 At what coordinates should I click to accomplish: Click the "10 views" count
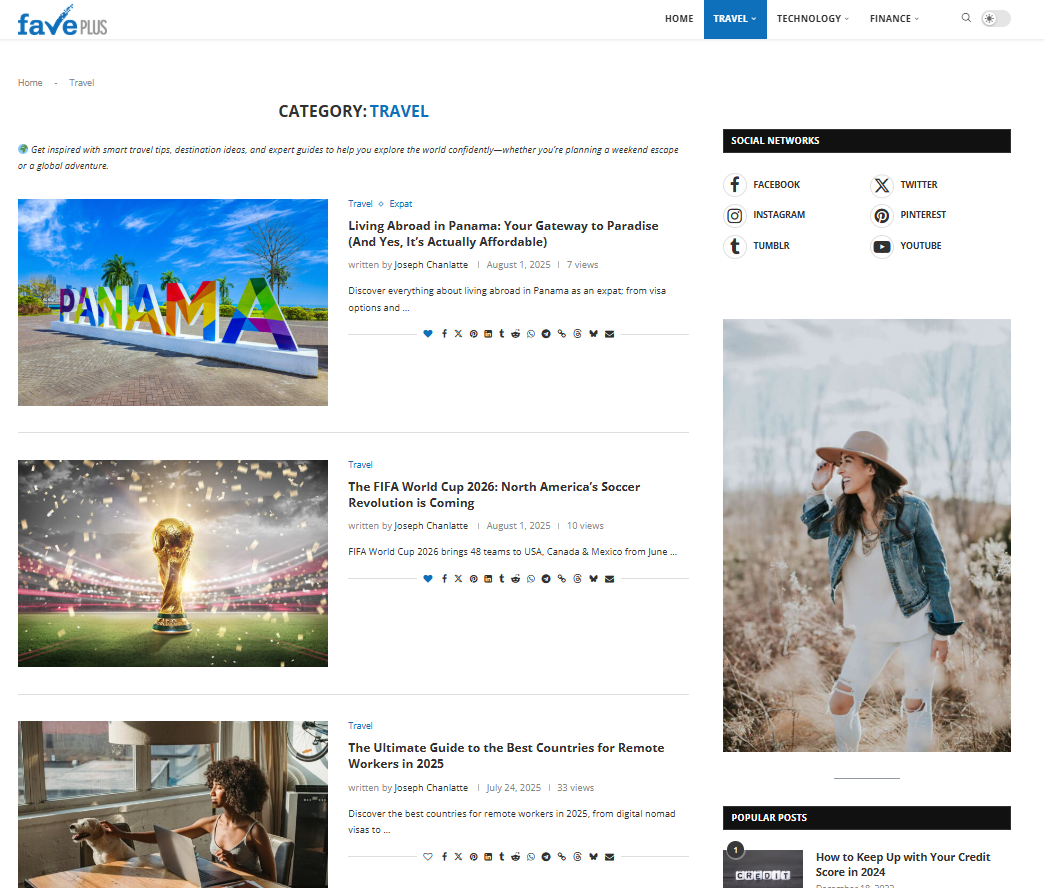click(x=585, y=526)
